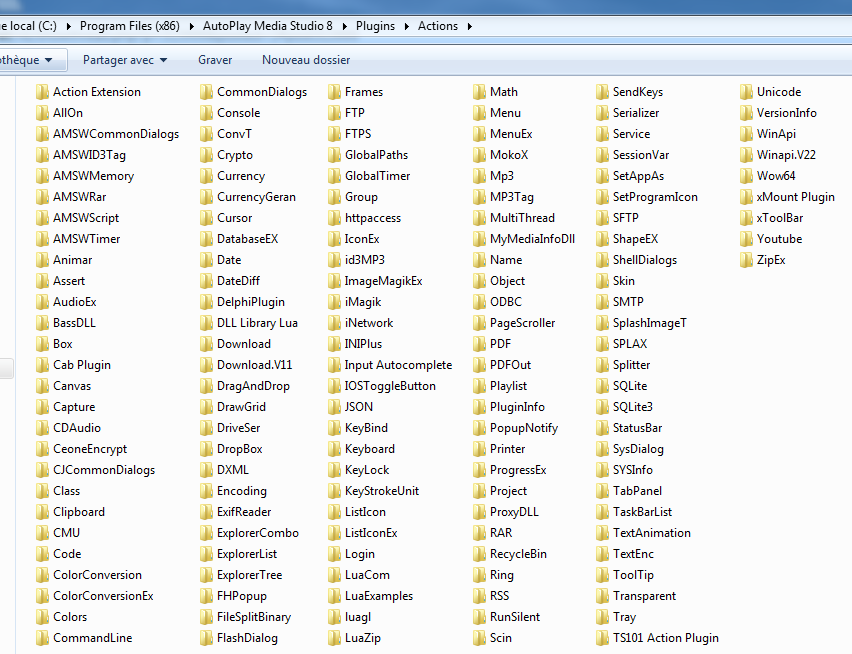
Task: Click the Youtube folder icon
Action: click(x=747, y=239)
